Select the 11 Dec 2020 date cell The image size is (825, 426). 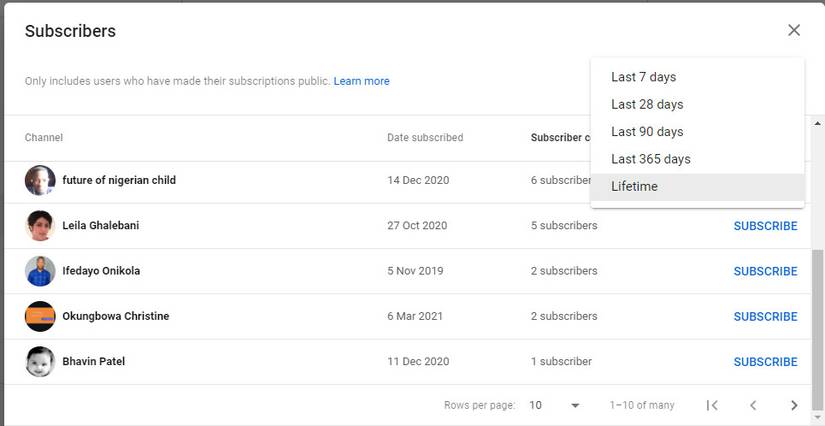click(x=418, y=361)
